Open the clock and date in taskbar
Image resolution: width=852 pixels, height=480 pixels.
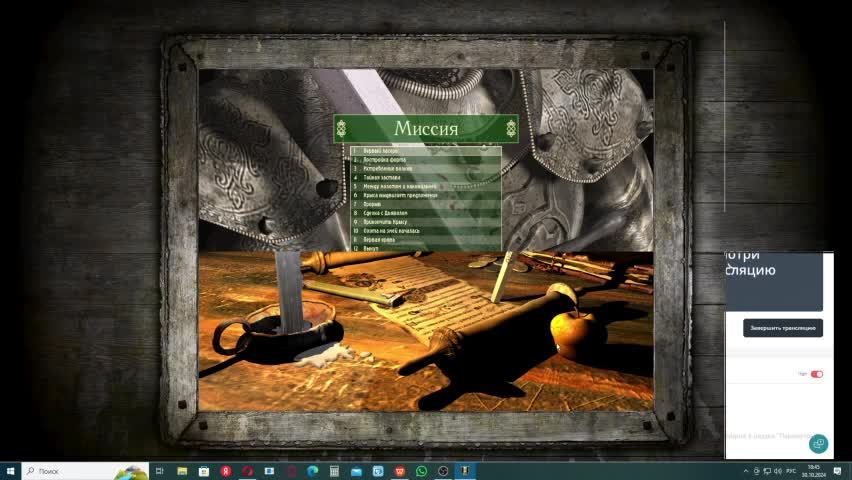813,471
